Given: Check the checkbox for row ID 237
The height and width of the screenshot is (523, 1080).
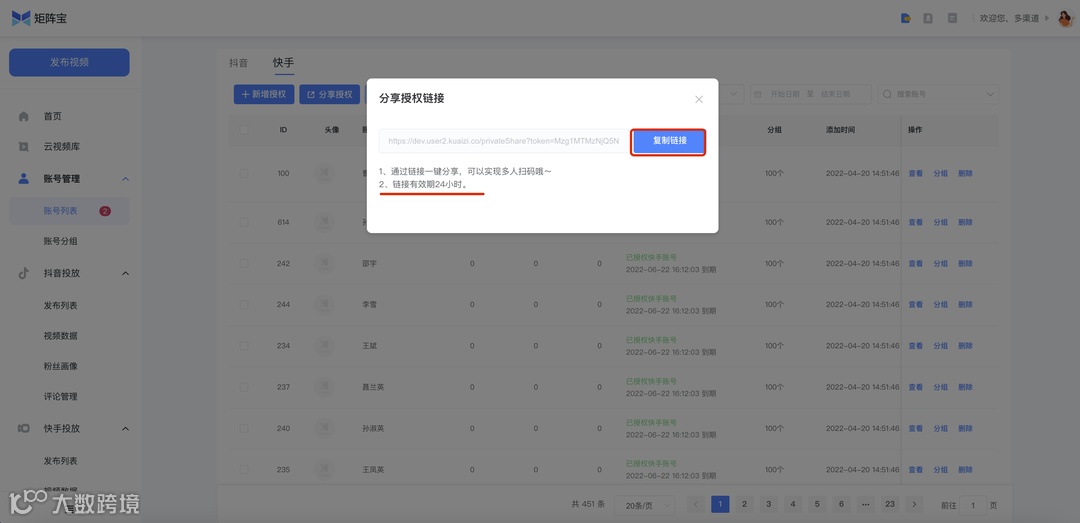Looking at the screenshot, I should 244,387.
